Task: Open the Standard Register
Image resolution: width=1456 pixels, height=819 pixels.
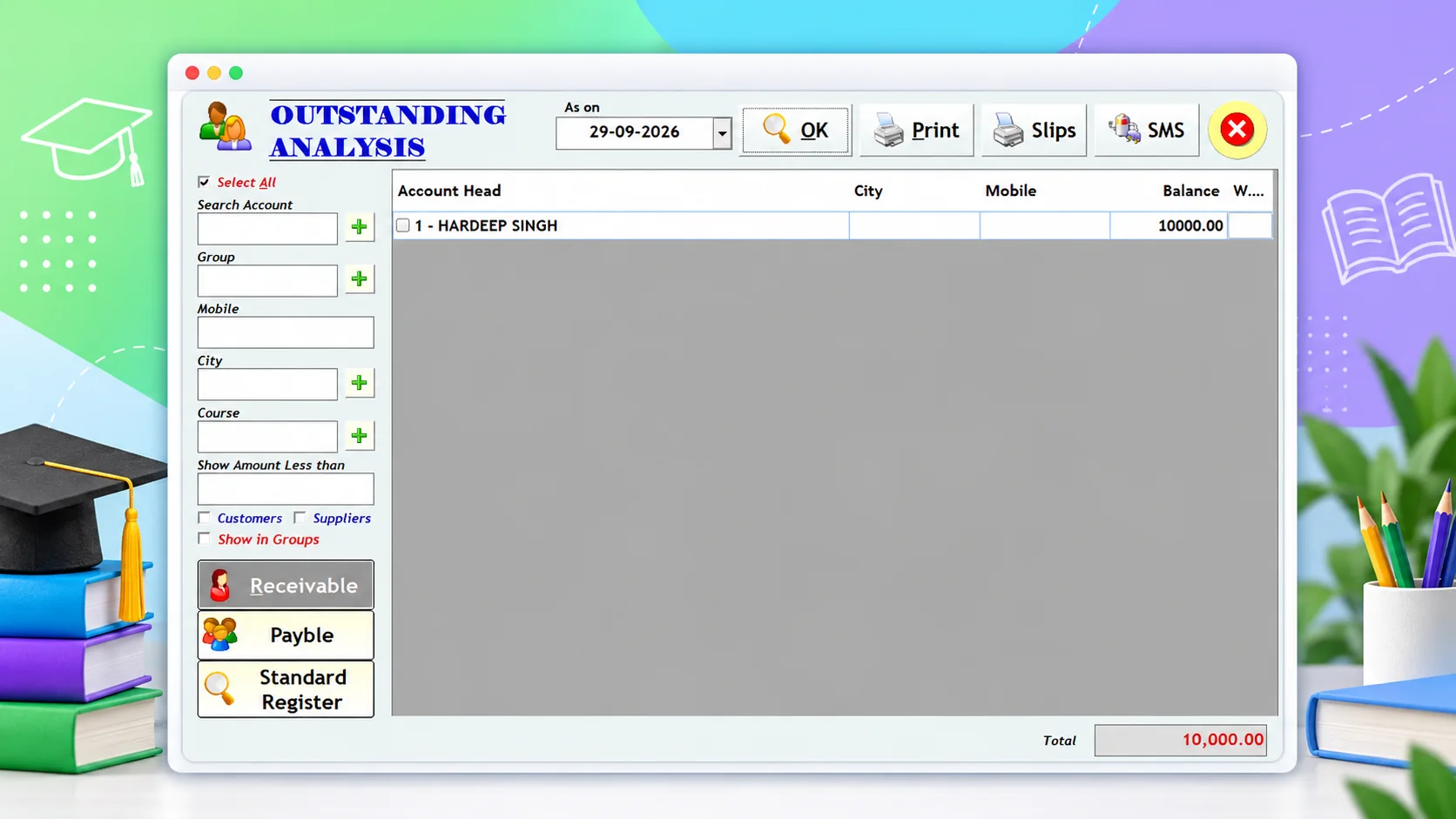Action: tap(286, 689)
